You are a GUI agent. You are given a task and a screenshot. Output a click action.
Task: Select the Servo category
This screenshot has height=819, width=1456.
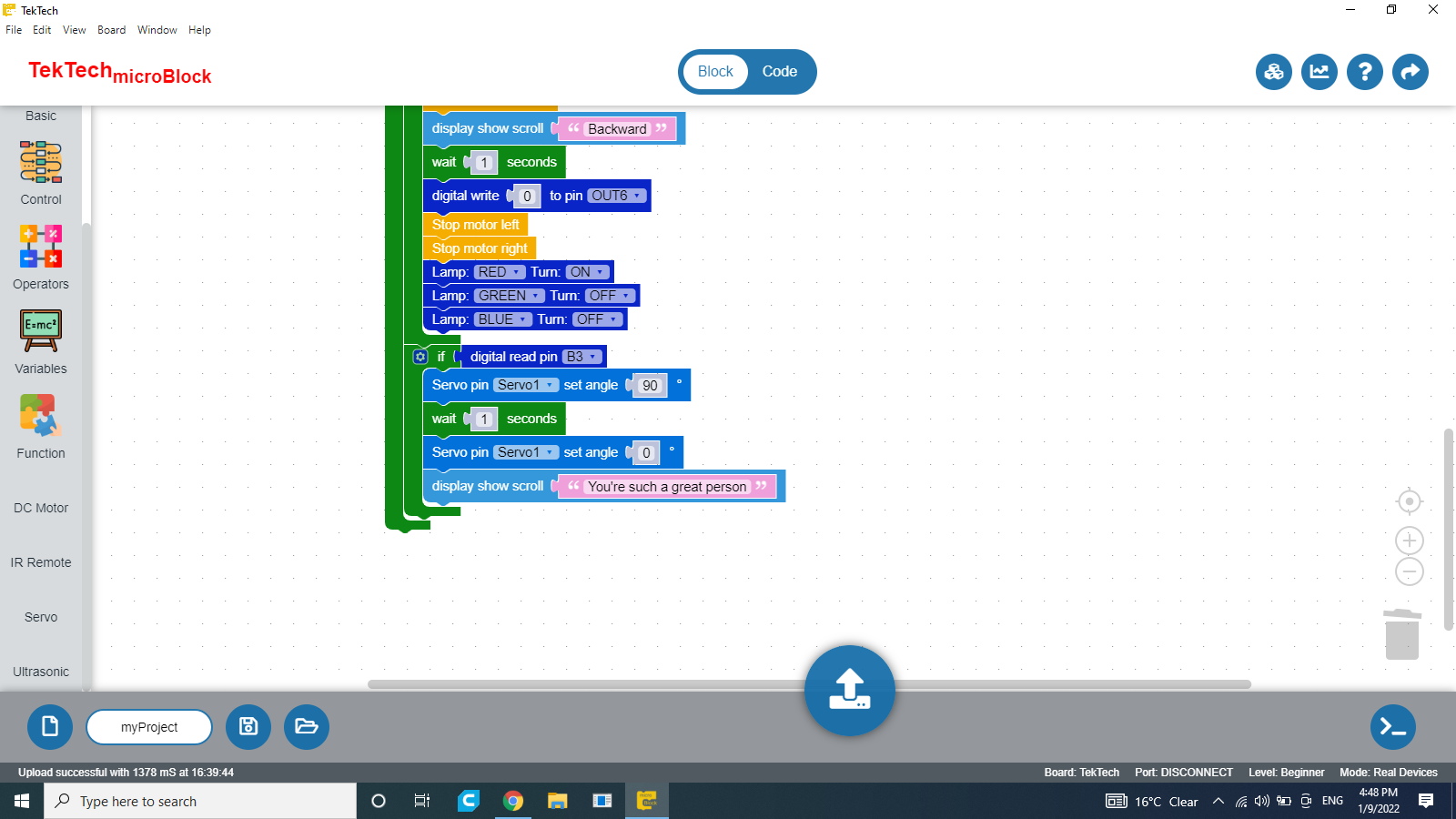(x=41, y=617)
